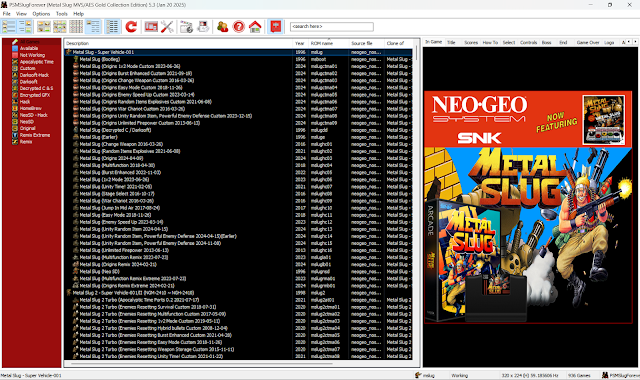Select the grid list view icon
The image size is (640, 380).
(x=76, y=27)
